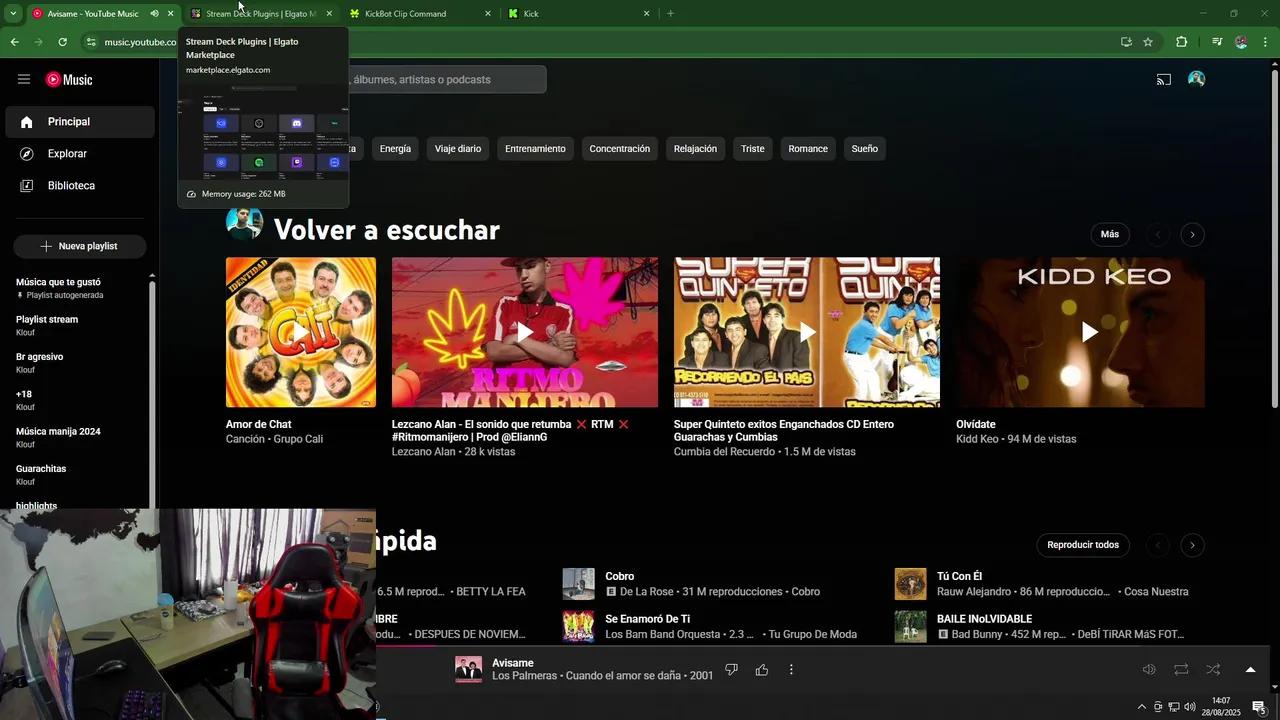Click the YouTube Music logo
The height and width of the screenshot is (720, 1280).
click(69, 80)
